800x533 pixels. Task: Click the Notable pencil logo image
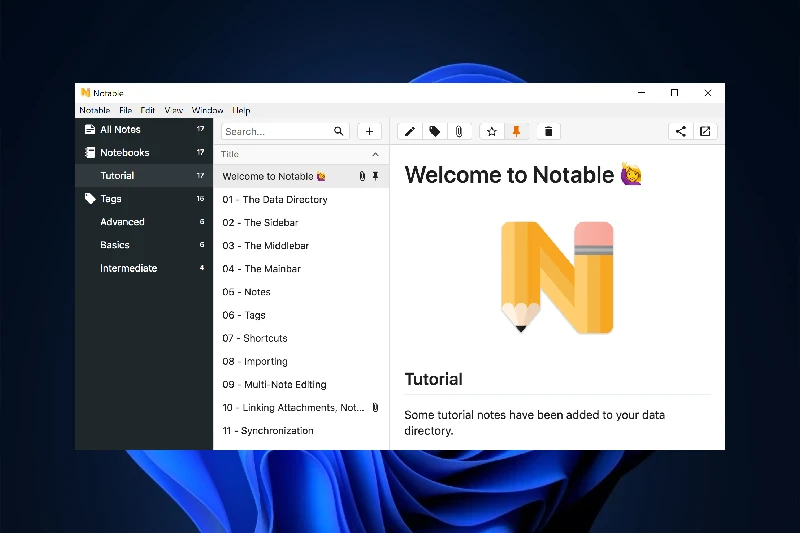point(557,278)
